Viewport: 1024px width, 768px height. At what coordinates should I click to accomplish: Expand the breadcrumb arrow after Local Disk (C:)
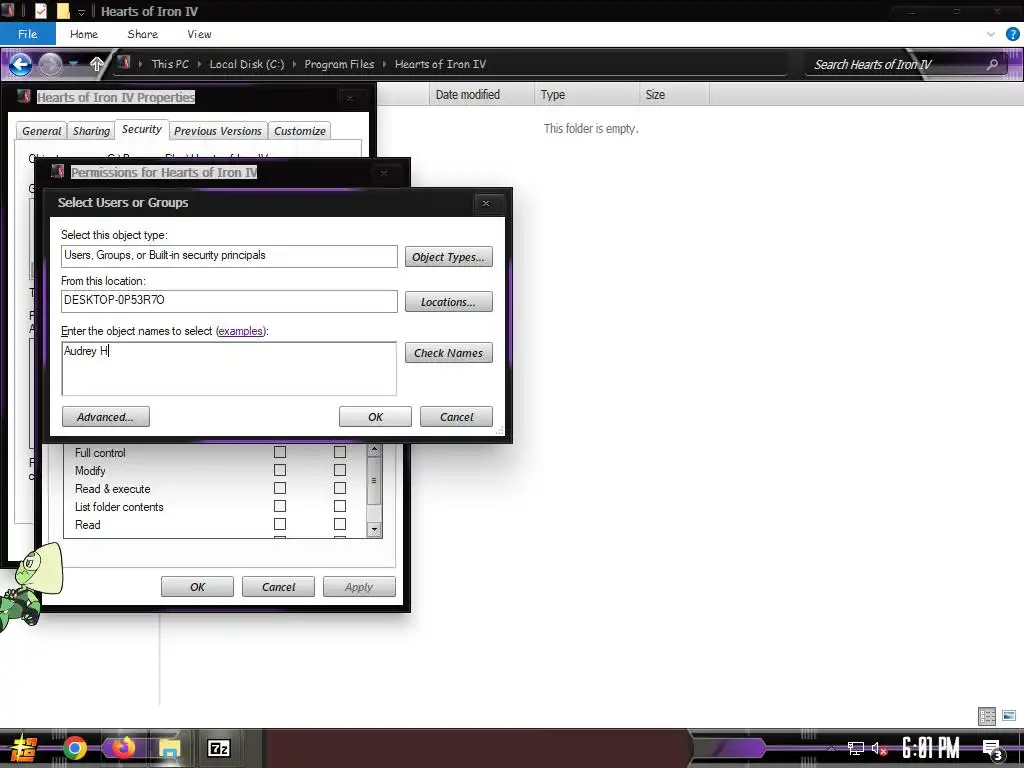(x=294, y=64)
